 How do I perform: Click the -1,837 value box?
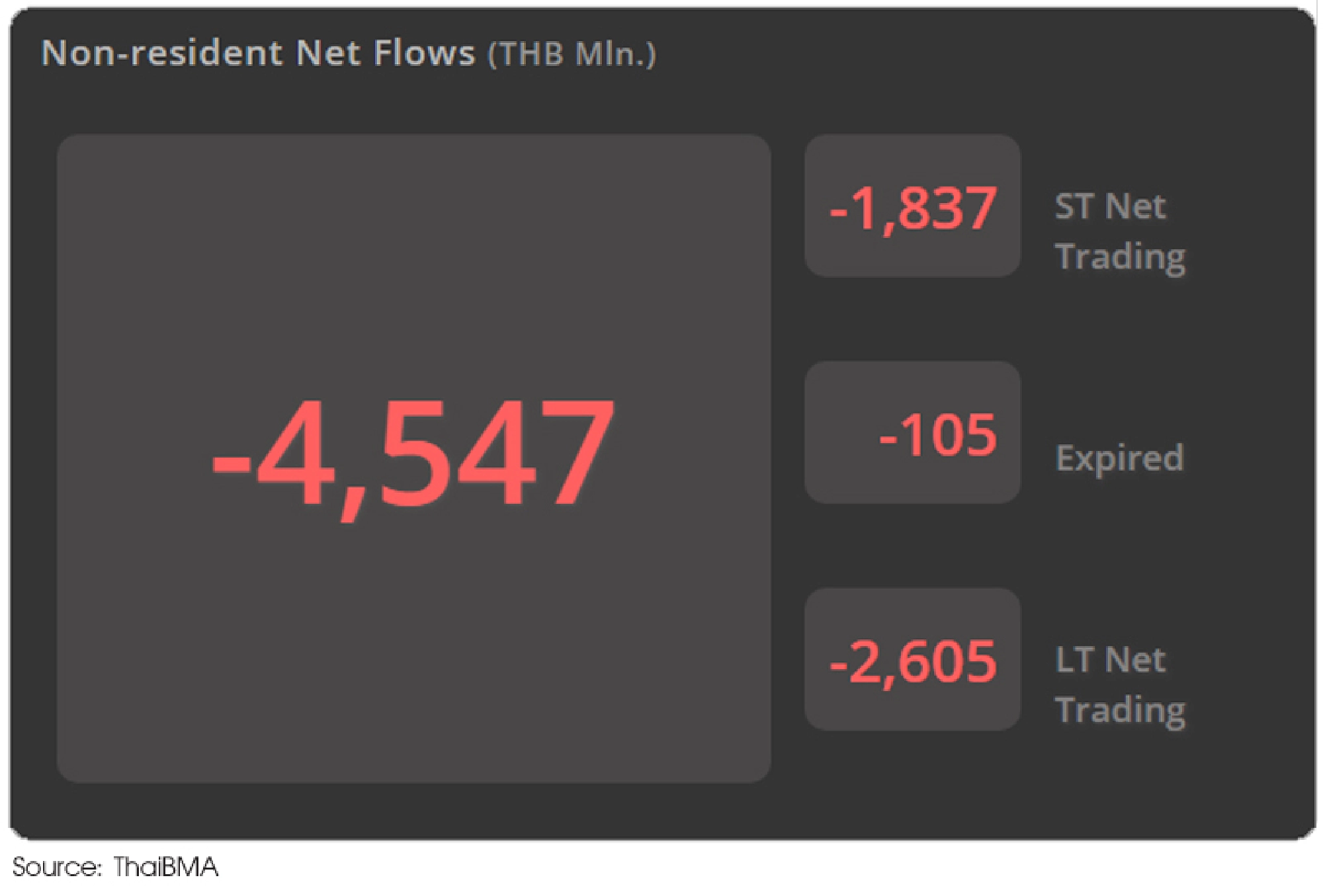pos(912,207)
